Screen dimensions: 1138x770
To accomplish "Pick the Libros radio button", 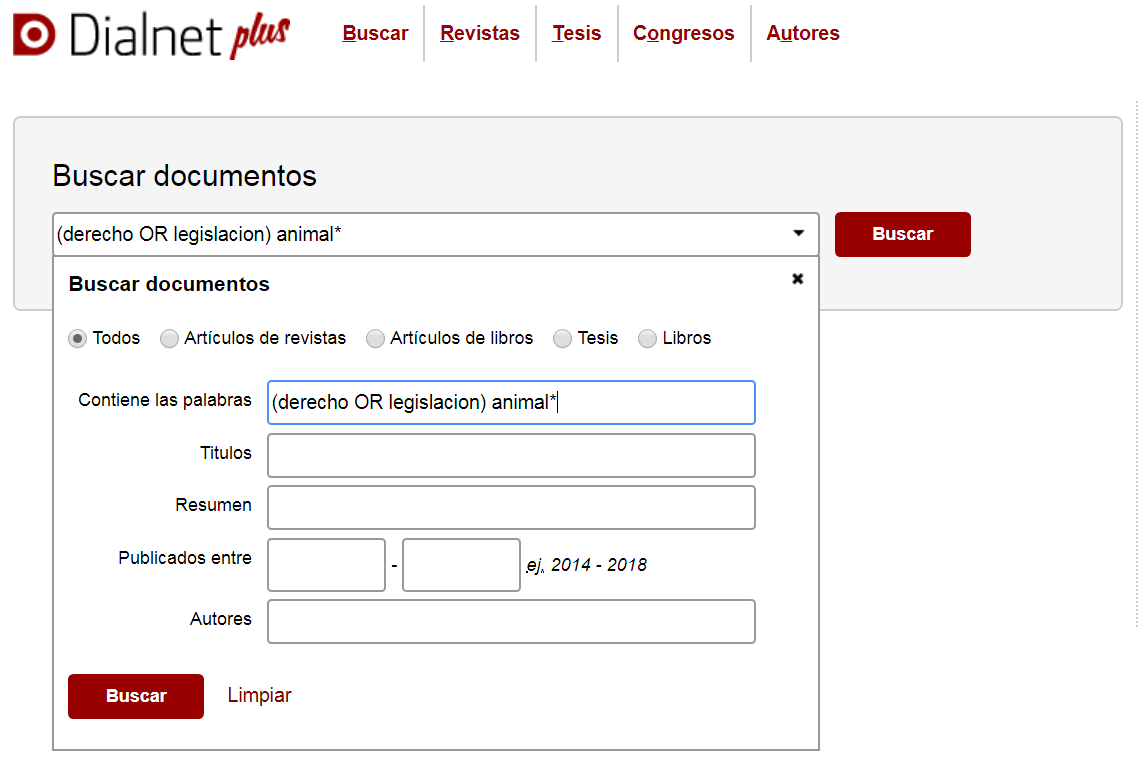I will click(x=648, y=339).
